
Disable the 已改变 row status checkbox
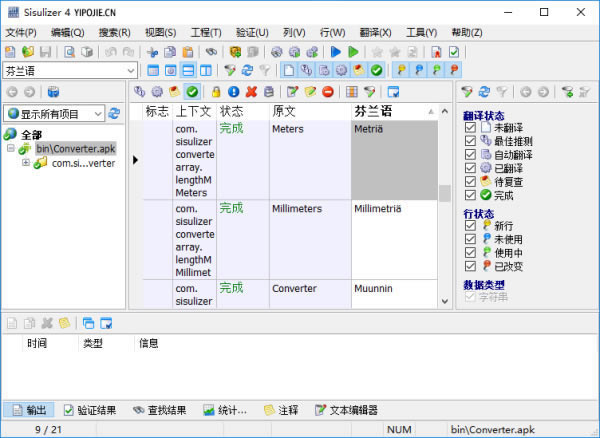470,266
